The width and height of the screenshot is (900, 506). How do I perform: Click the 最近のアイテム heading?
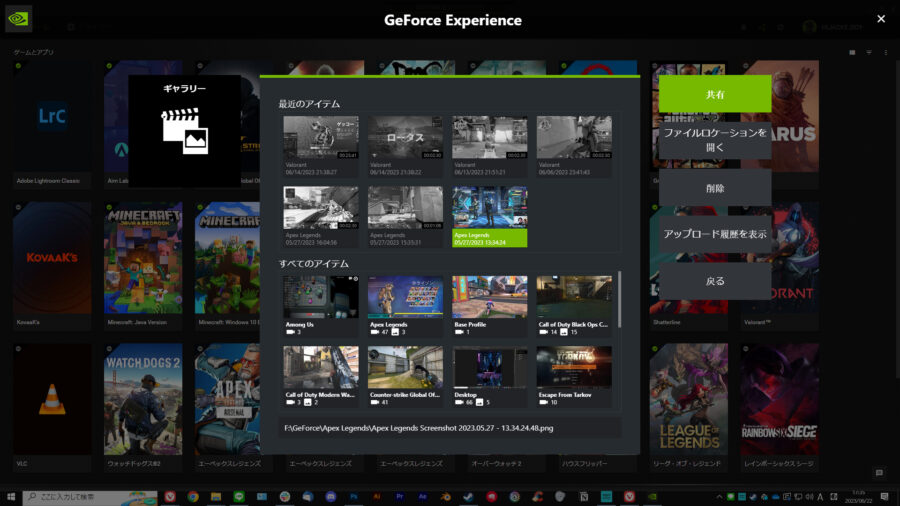pos(309,104)
